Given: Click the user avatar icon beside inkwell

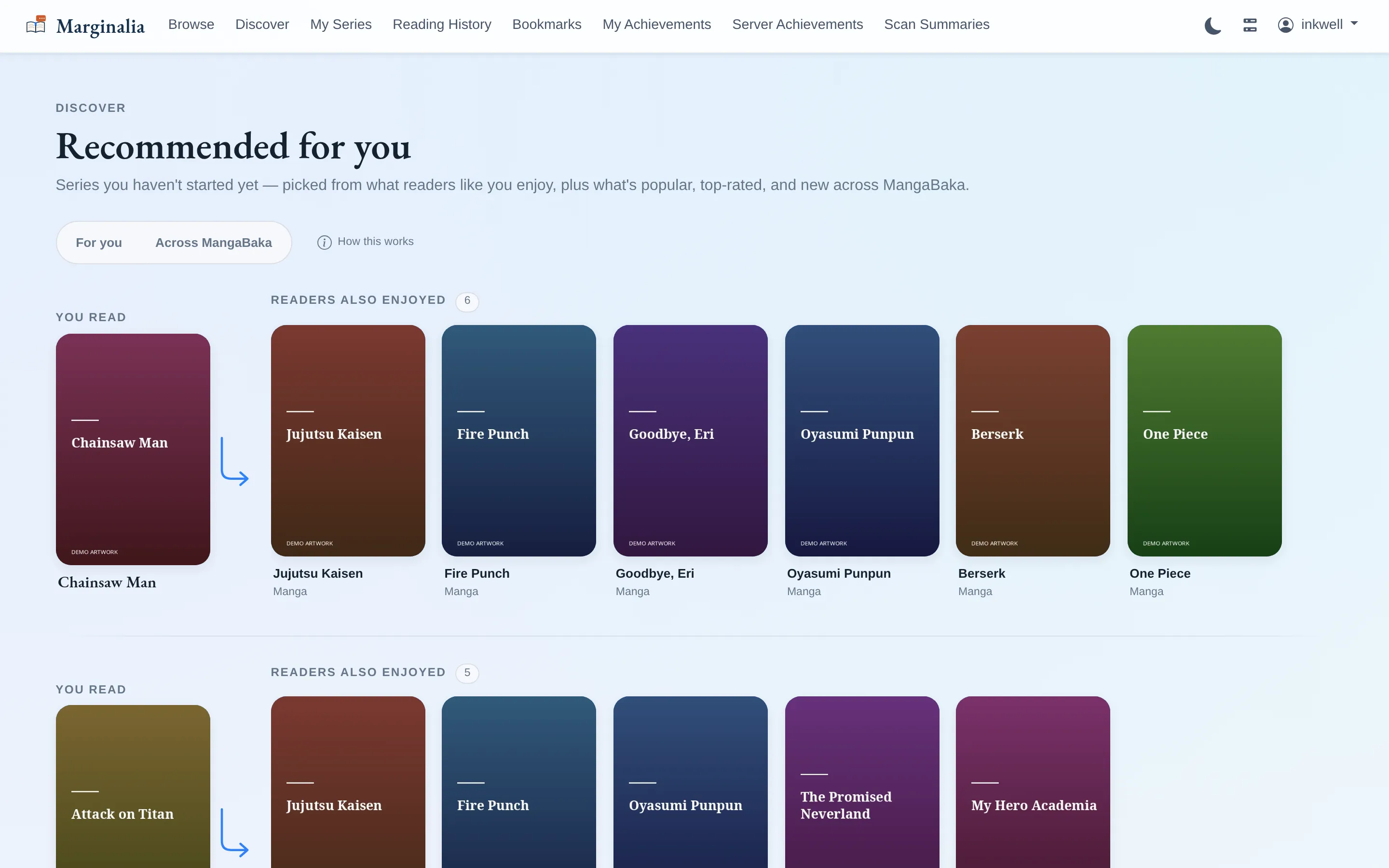Looking at the screenshot, I should coord(1285,25).
